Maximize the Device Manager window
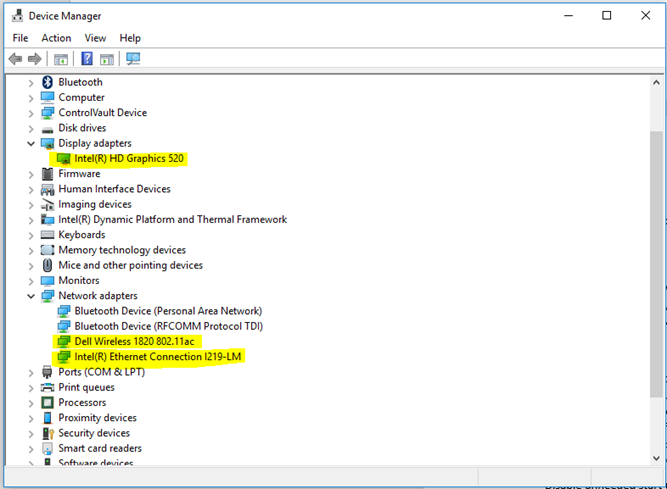The width and height of the screenshot is (667, 489). pos(607,16)
